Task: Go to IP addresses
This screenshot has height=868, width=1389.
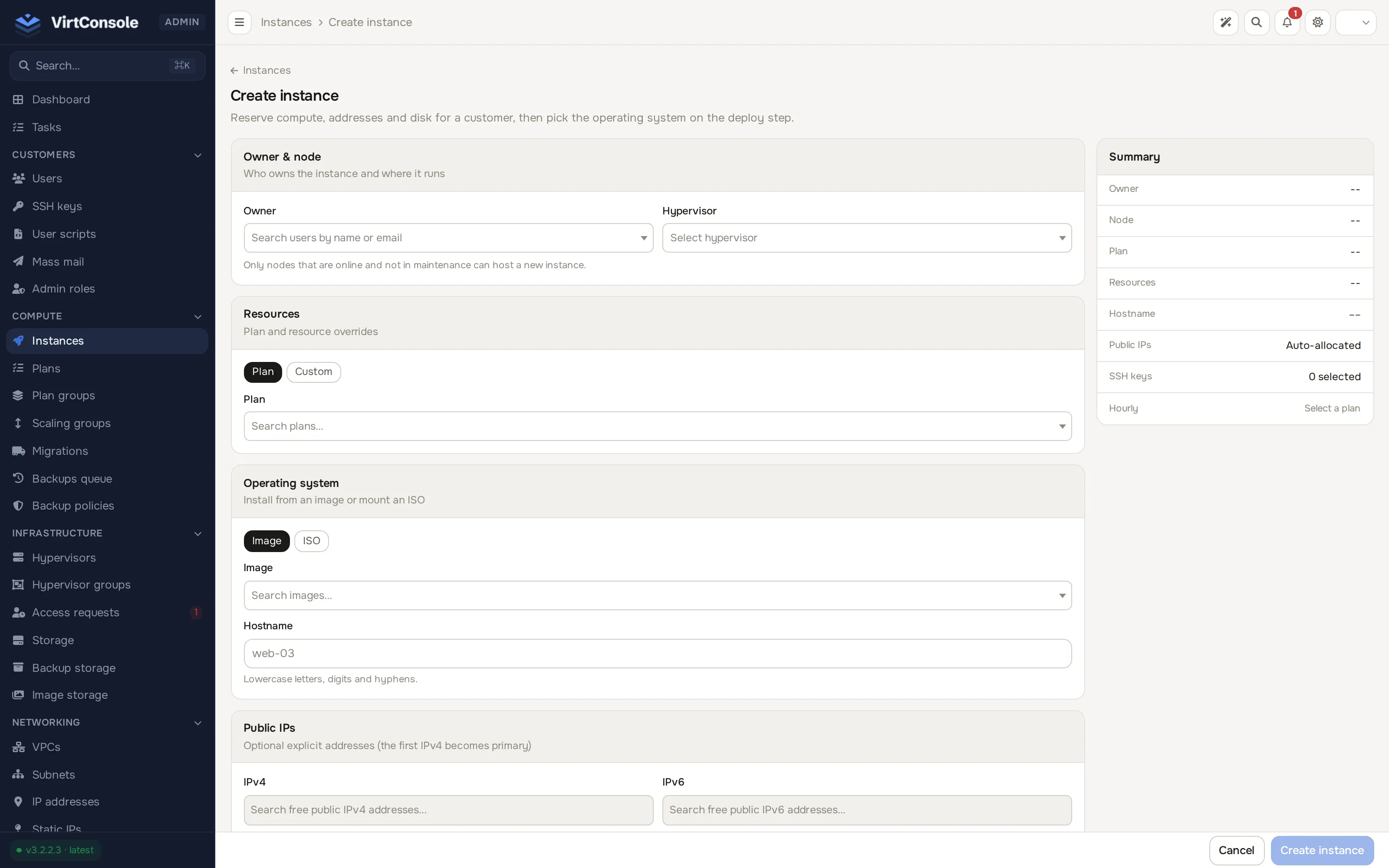Action: point(107,802)
